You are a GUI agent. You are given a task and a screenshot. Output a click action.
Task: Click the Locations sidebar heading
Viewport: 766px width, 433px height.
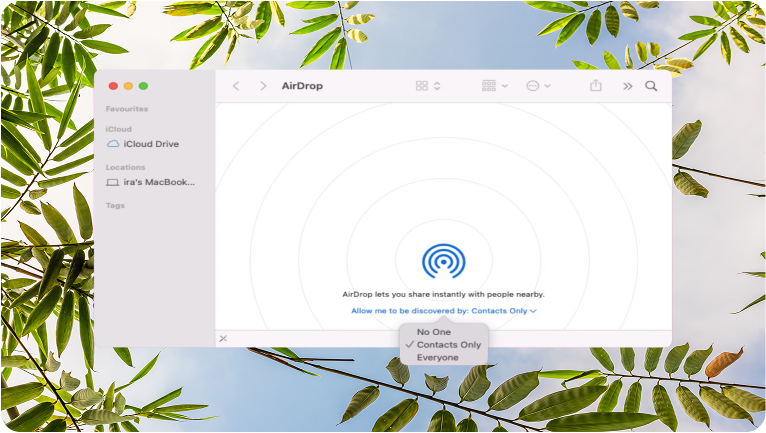[x=125, y=167]
